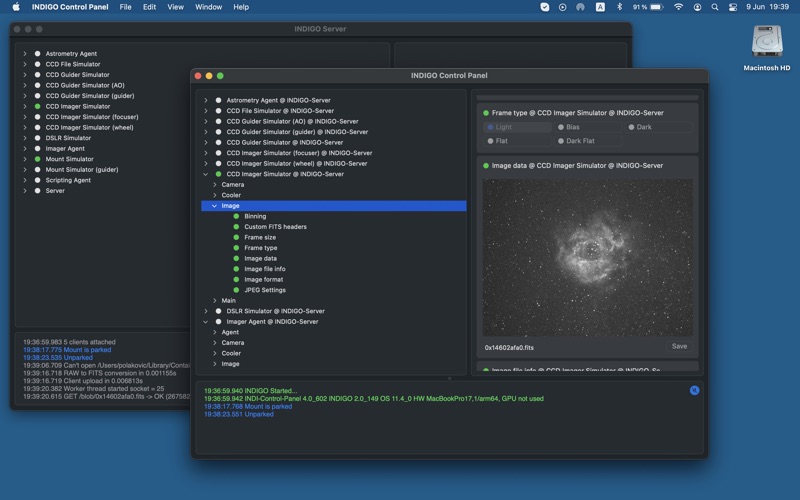
Task: Click green dot next to JPEG Settings
Action: [236, 290]
